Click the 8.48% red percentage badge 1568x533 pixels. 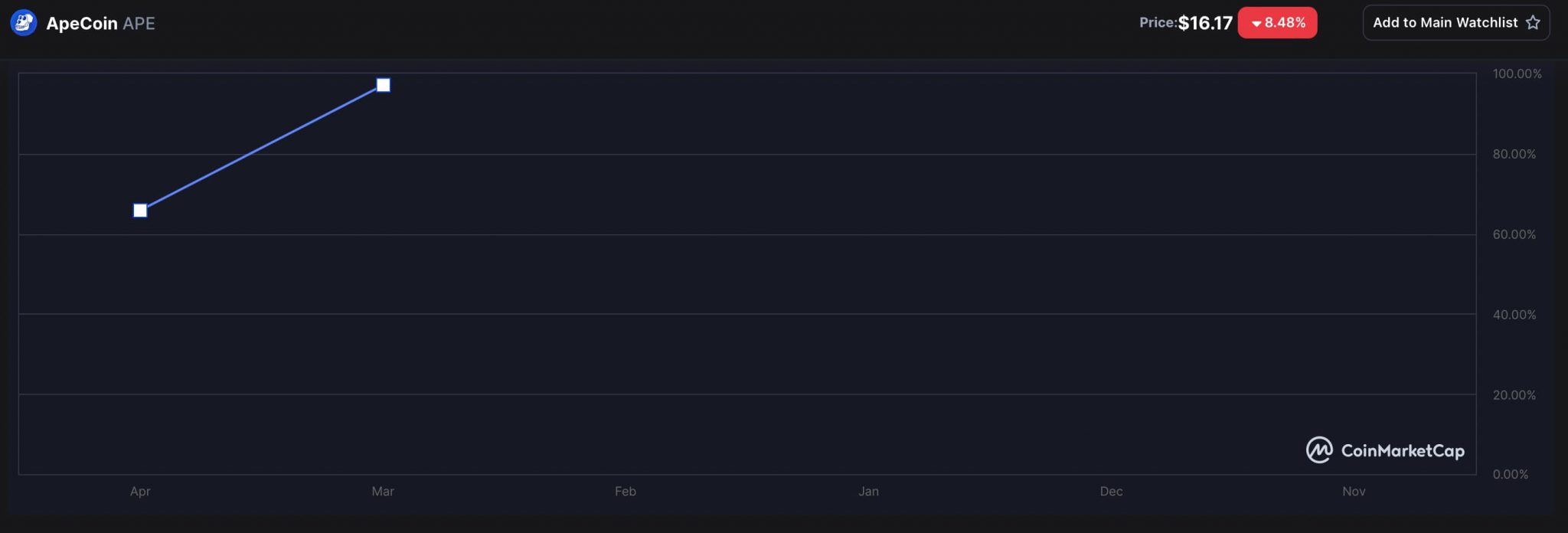(x=1277, y=24)
